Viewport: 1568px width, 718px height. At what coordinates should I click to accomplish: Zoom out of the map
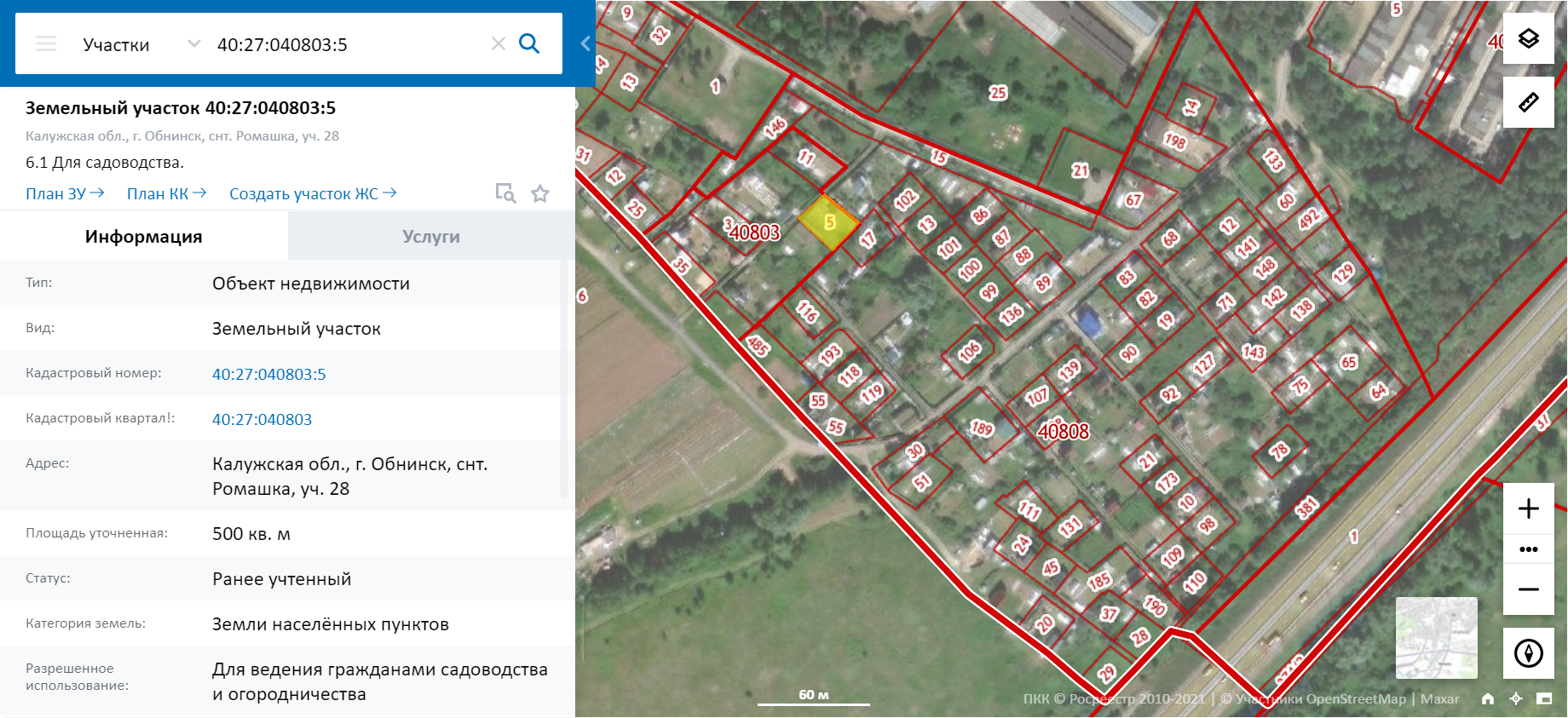pyautogui.click(x=1529, y=589)
